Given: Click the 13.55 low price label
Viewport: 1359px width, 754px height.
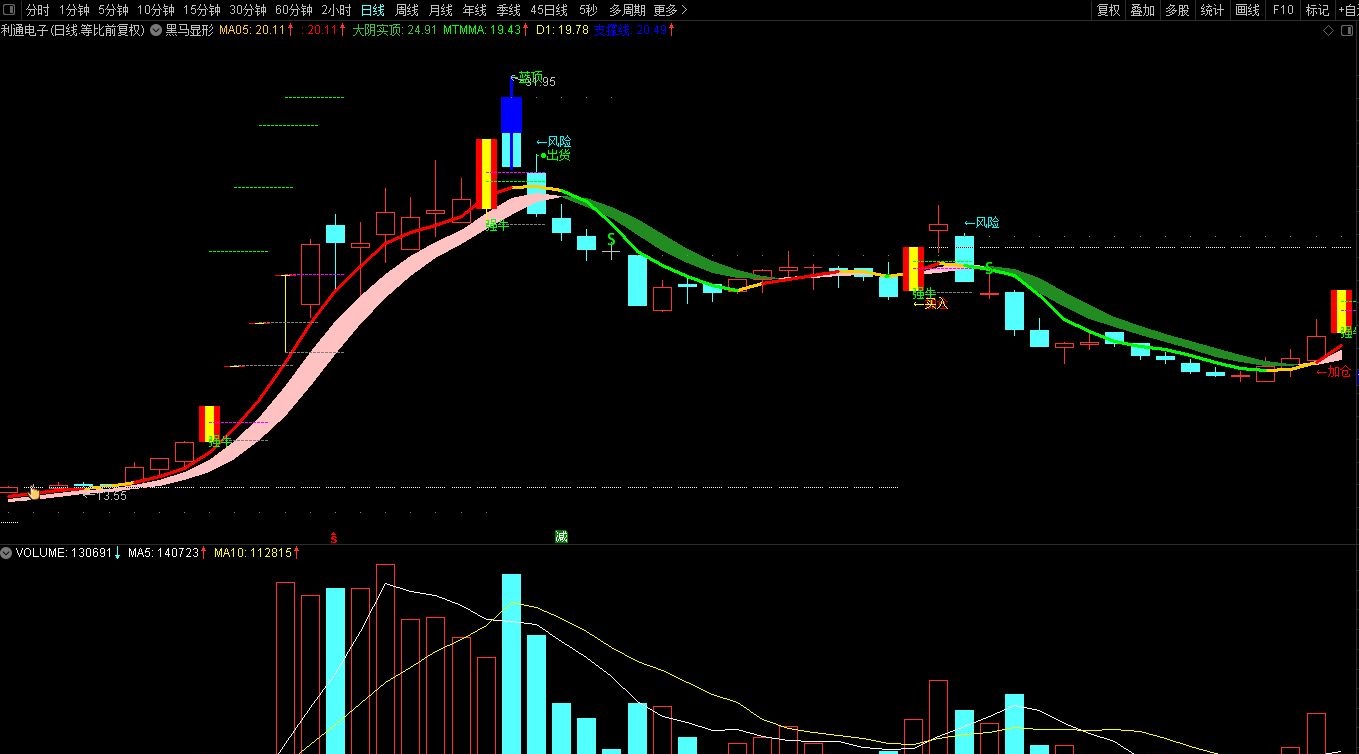Looking at the screenshot, I should click(112, 496).
